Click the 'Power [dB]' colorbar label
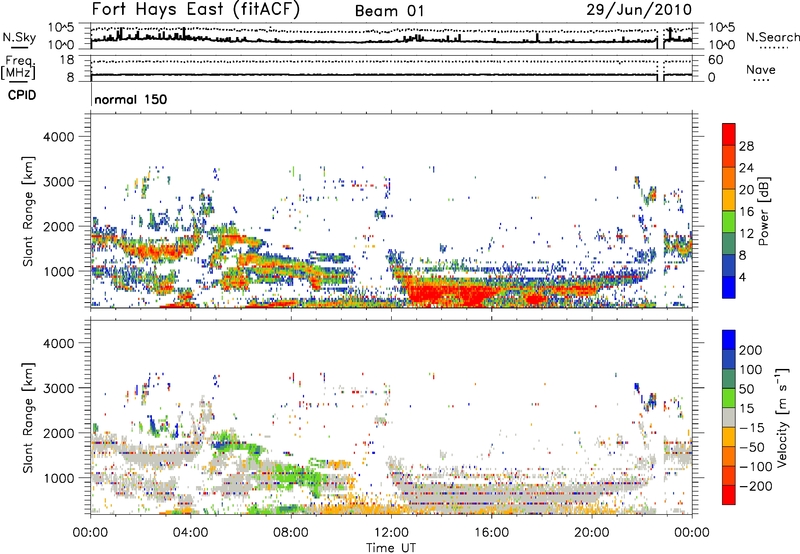Image resolution: width=800 pixels, height=554 pixels. [764, 211]
